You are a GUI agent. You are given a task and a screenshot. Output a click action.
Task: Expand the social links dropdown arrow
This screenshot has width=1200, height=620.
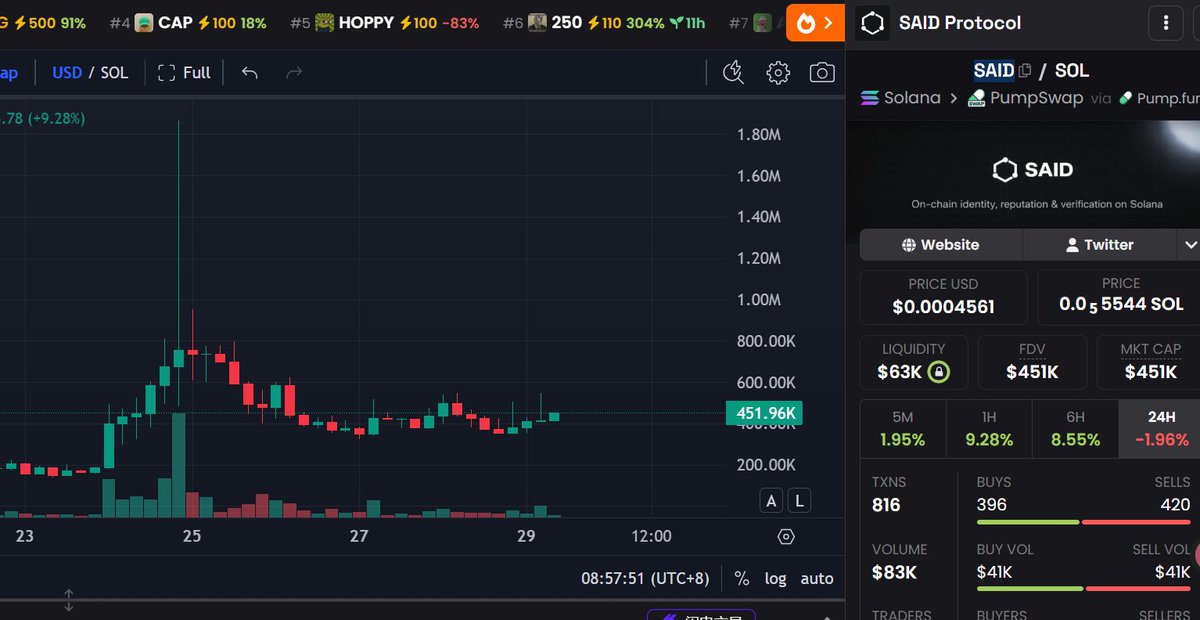pos(1189,245)
